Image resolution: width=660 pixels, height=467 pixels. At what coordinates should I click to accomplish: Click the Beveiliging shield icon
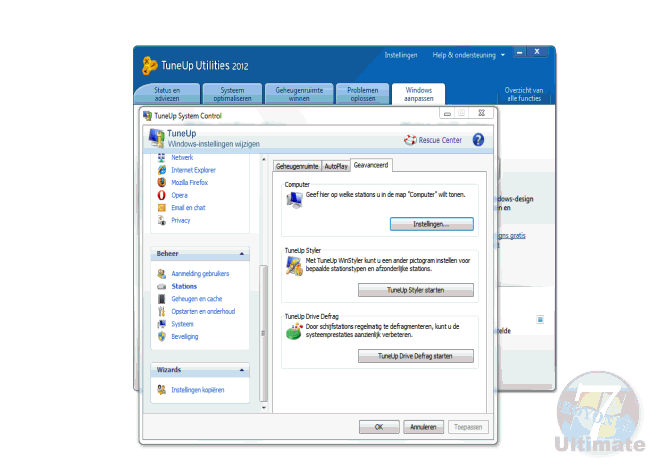162,336
